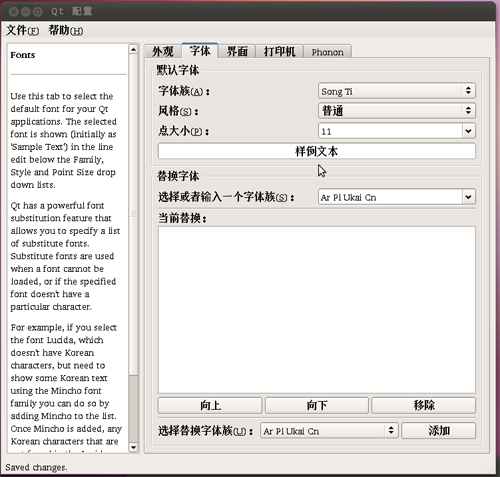Expand the 点大小 dropdown arrow
The width and height of the screenshot is (500, 477).
pyautogui.click(x=468, y=131)
